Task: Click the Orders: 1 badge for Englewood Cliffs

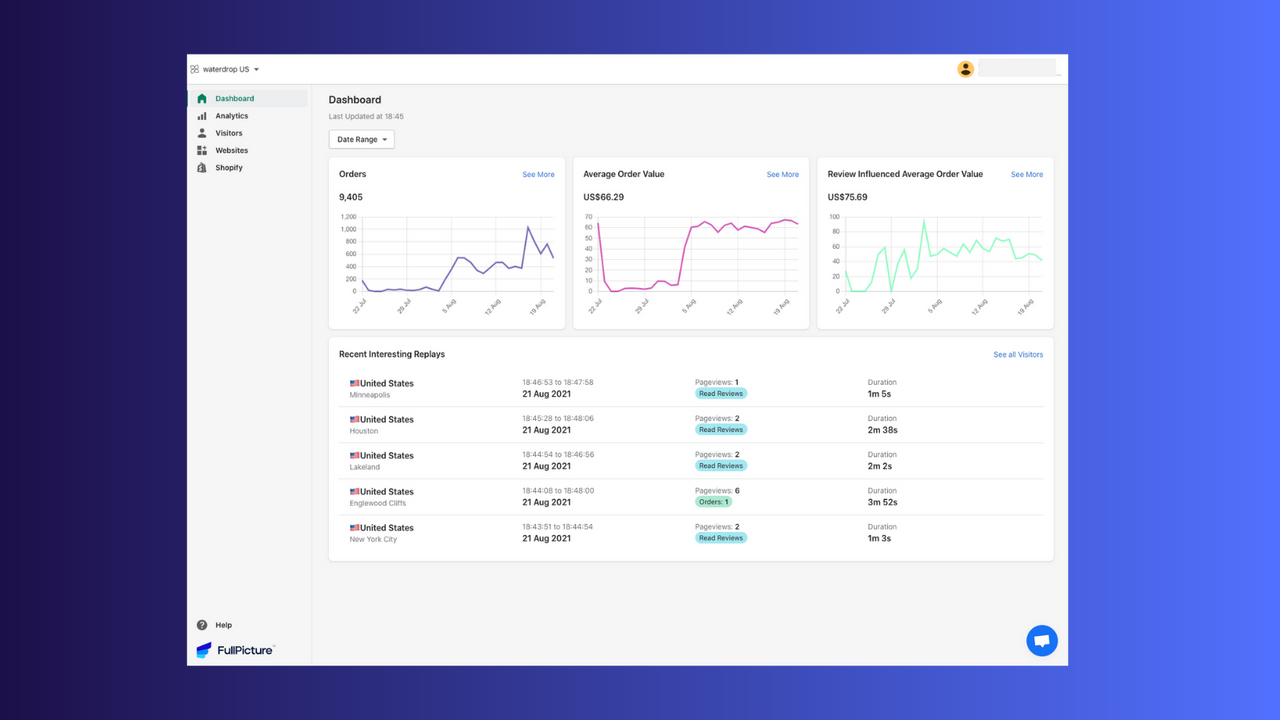Action: pos(713,501)
